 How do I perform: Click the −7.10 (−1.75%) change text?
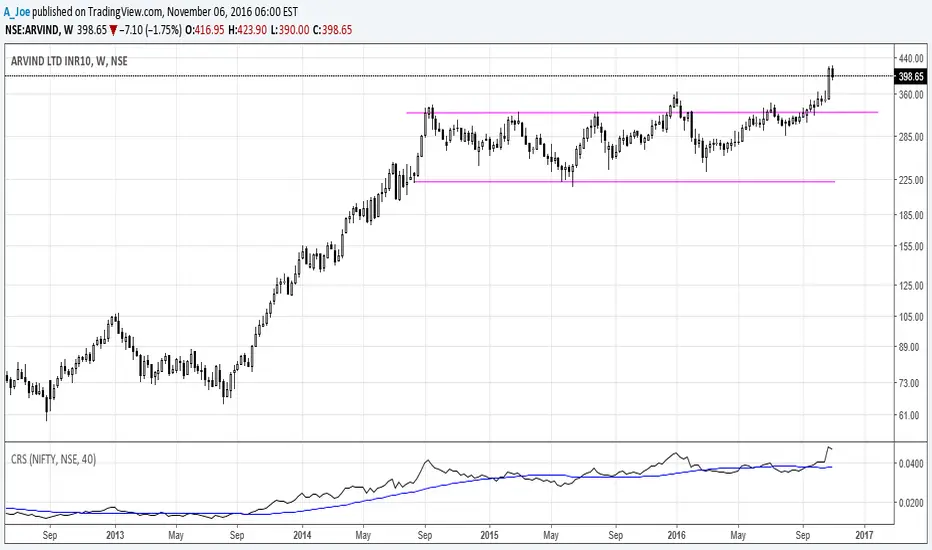150,30
